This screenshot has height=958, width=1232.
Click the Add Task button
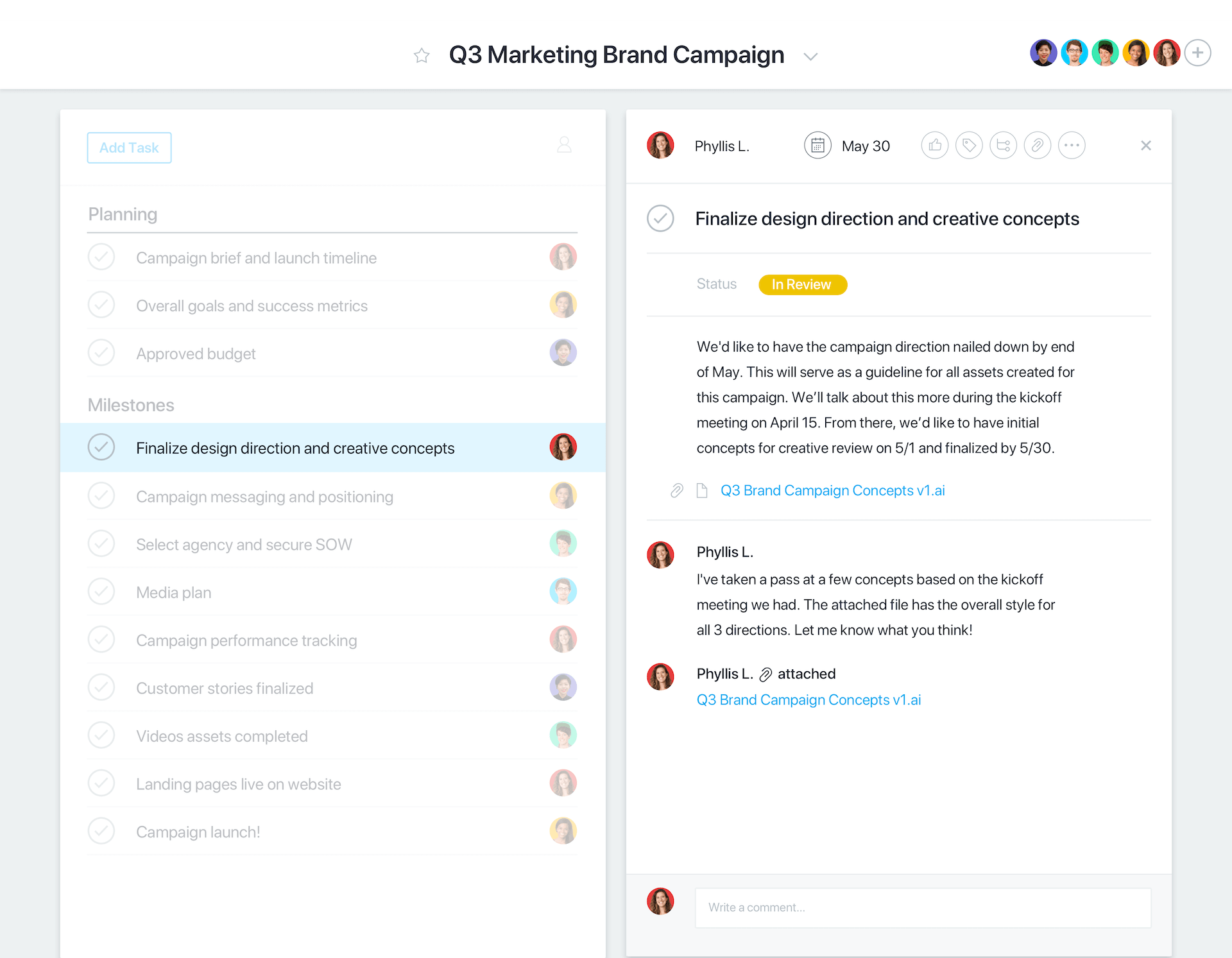click(x=129, y=148)
